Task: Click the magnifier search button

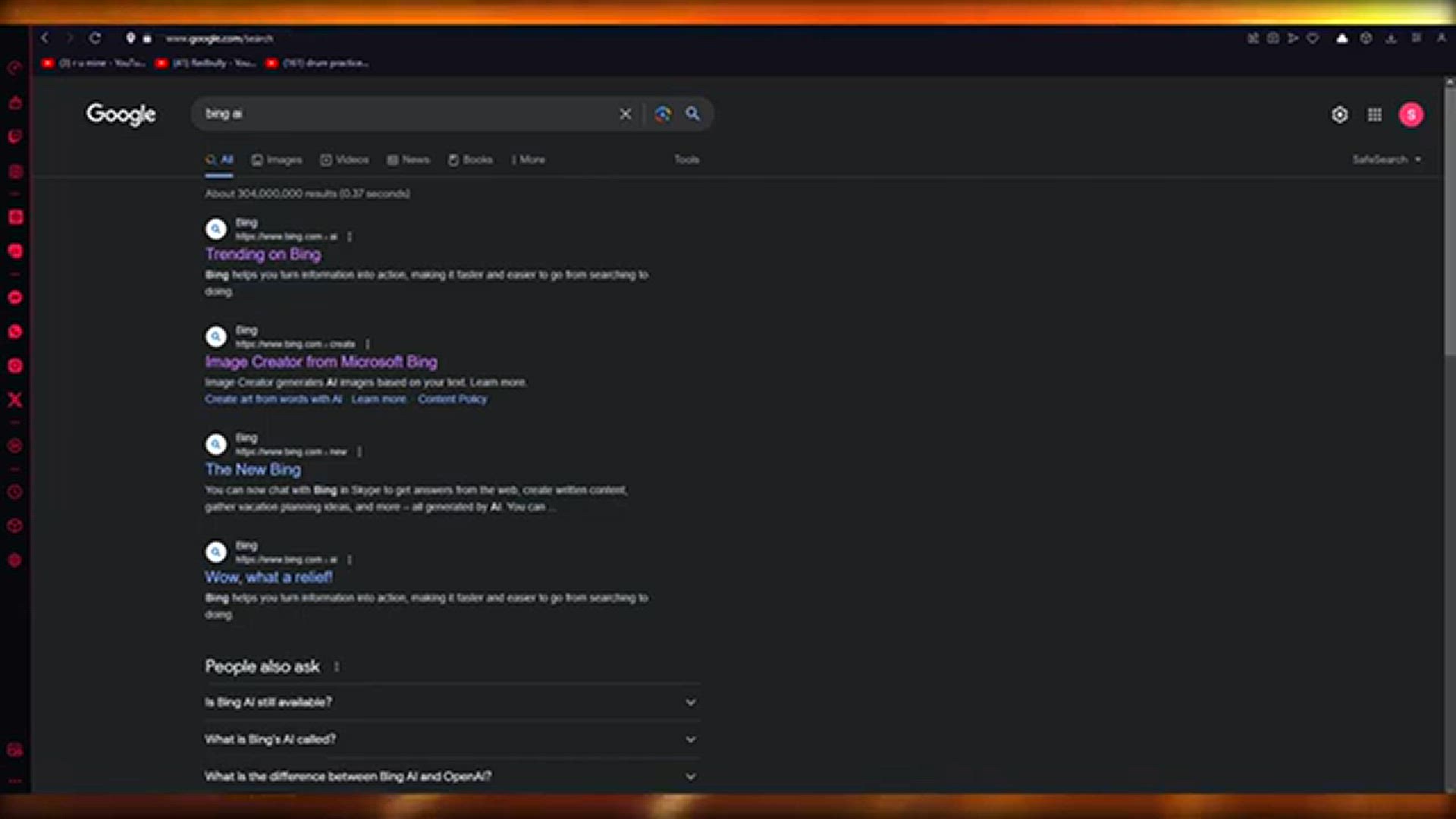Action: pos(692,114)
